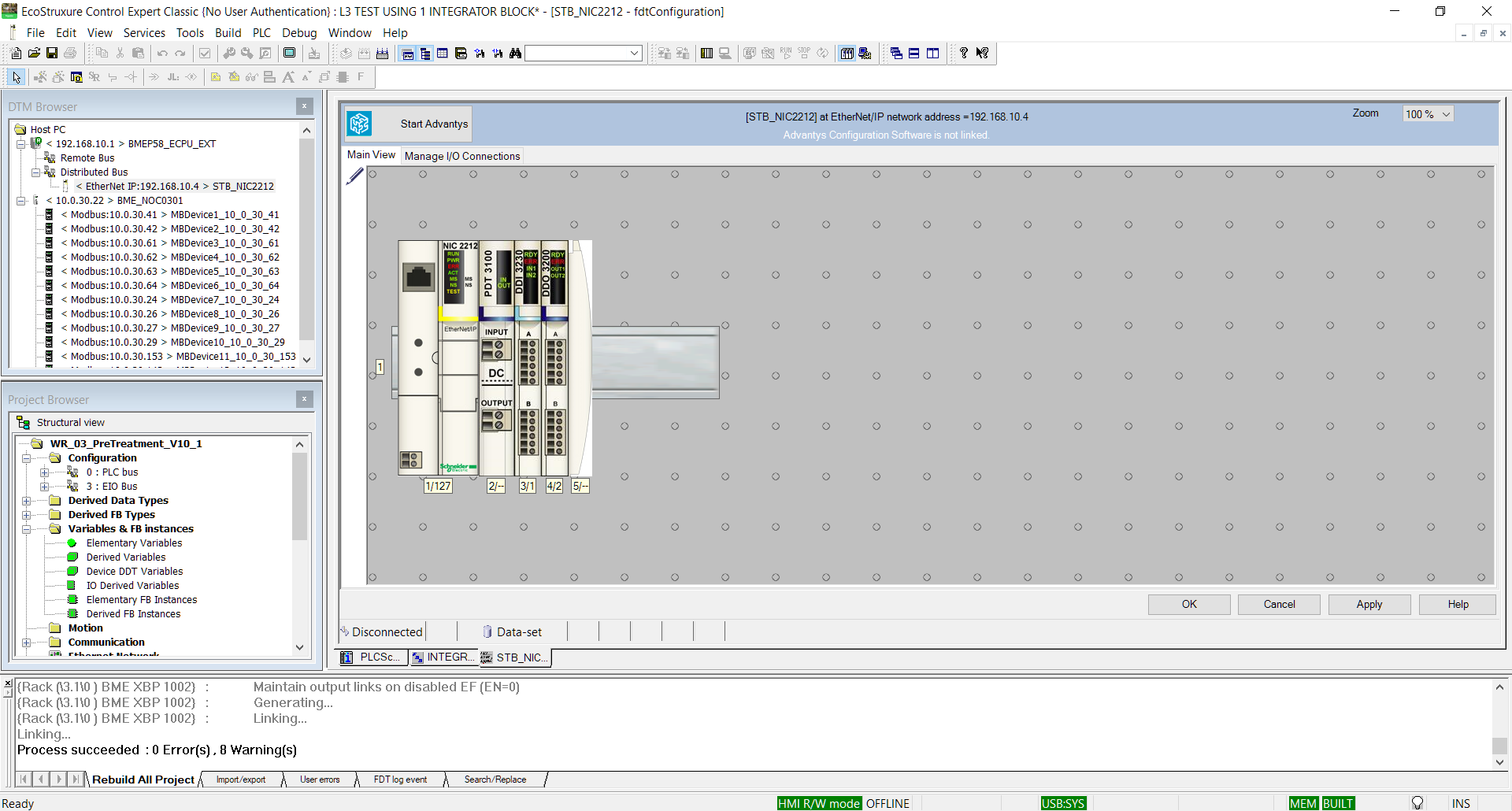The image size is (1512, 811).
Task: Open the Services menu
Action: point(144,33)
